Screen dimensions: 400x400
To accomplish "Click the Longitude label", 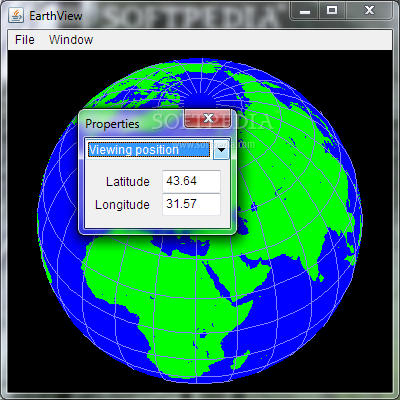I will (x=122, y=205).
